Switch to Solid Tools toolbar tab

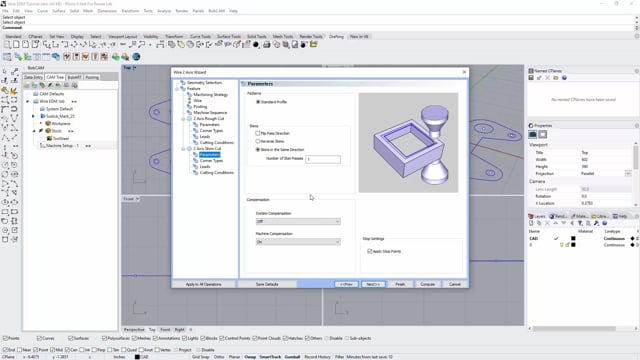click(257, 37)
